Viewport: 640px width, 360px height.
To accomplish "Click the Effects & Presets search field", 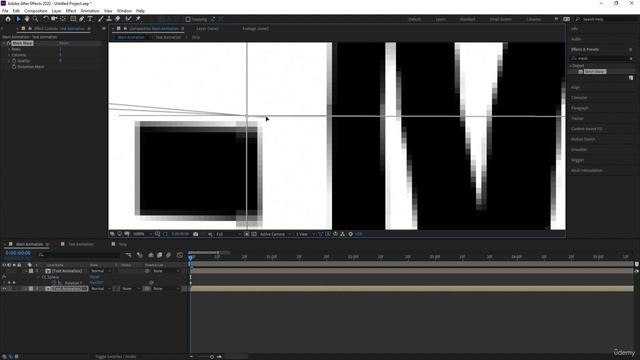I will 602,58.
